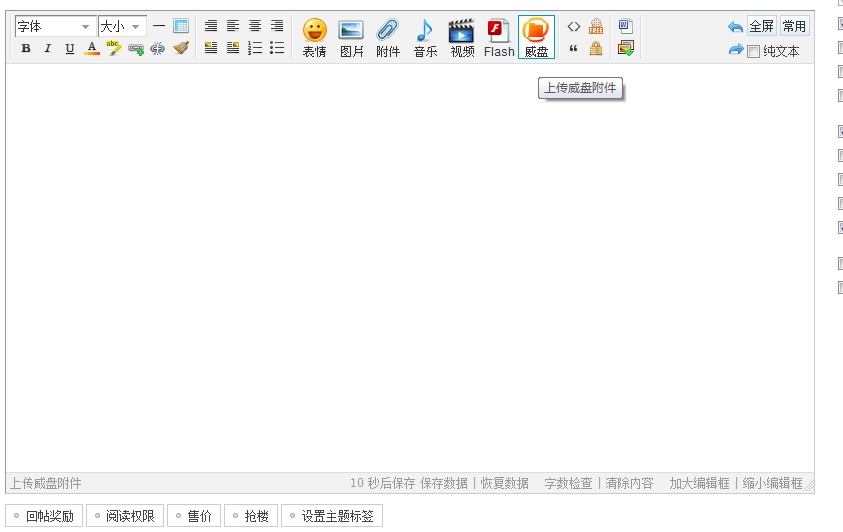The width and height of the screenshot is (843, 532).
Task: Float image right of text
Action: click(x=233, y=48)
